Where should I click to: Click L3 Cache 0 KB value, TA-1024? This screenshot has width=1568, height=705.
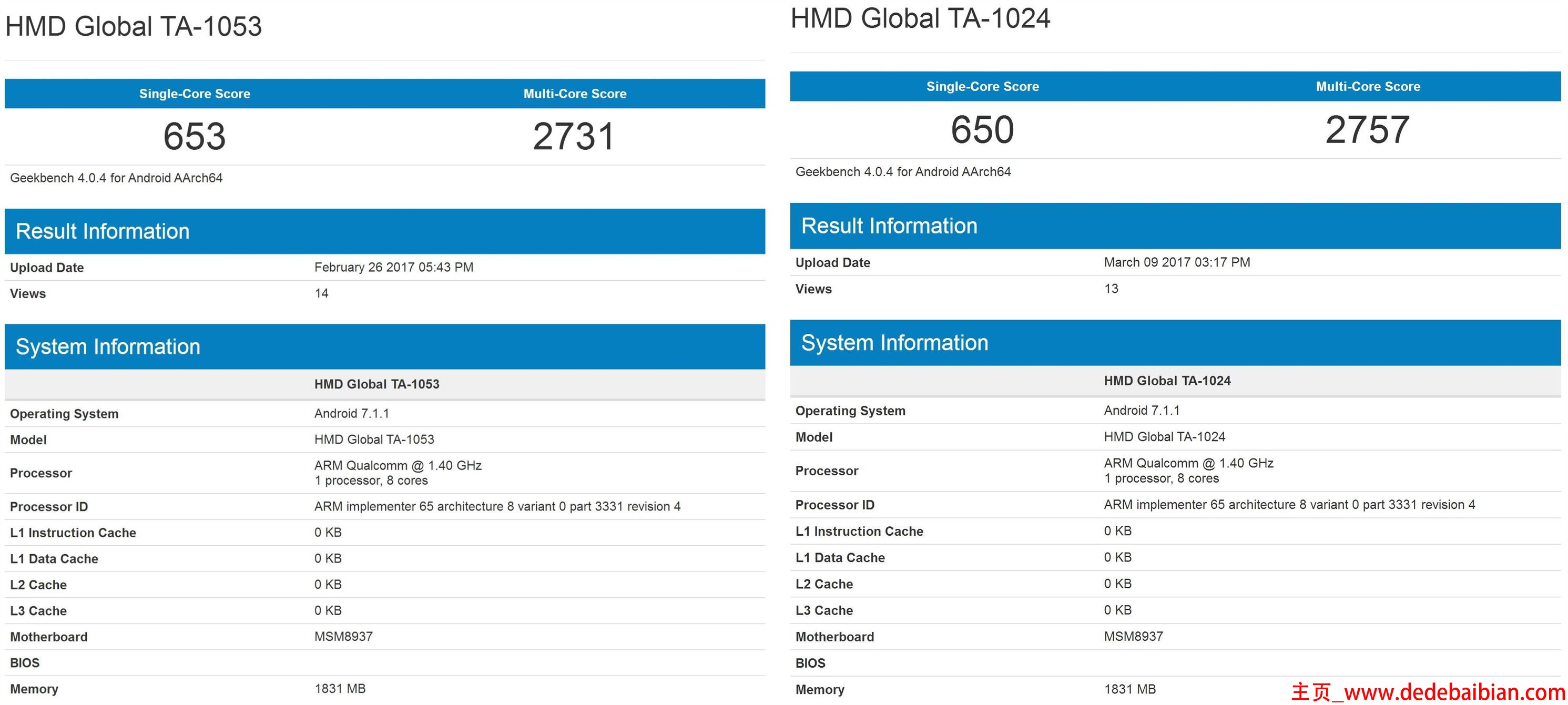[x=1118, y=610]
